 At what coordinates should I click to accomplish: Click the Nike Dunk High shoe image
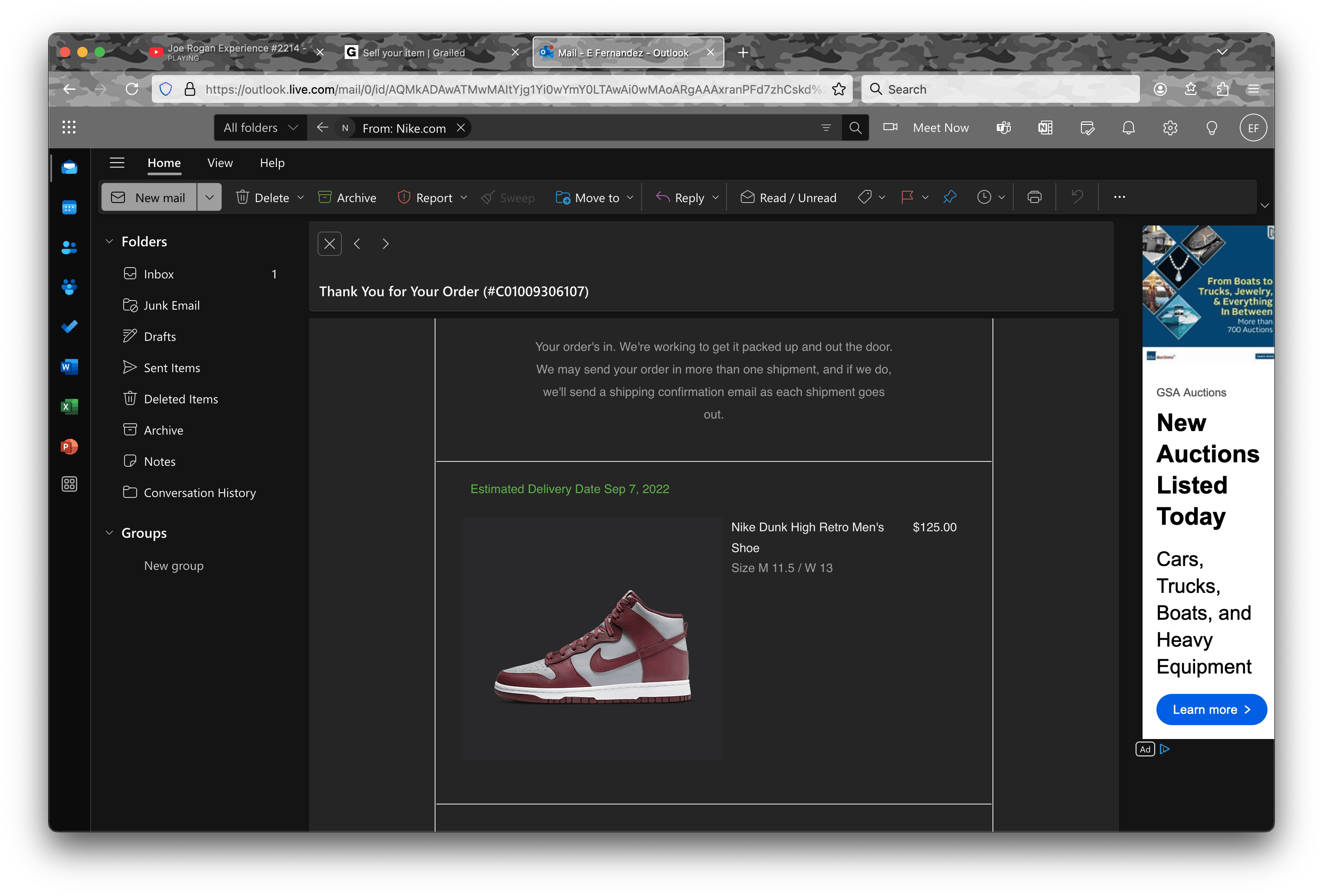coord(592,639)
